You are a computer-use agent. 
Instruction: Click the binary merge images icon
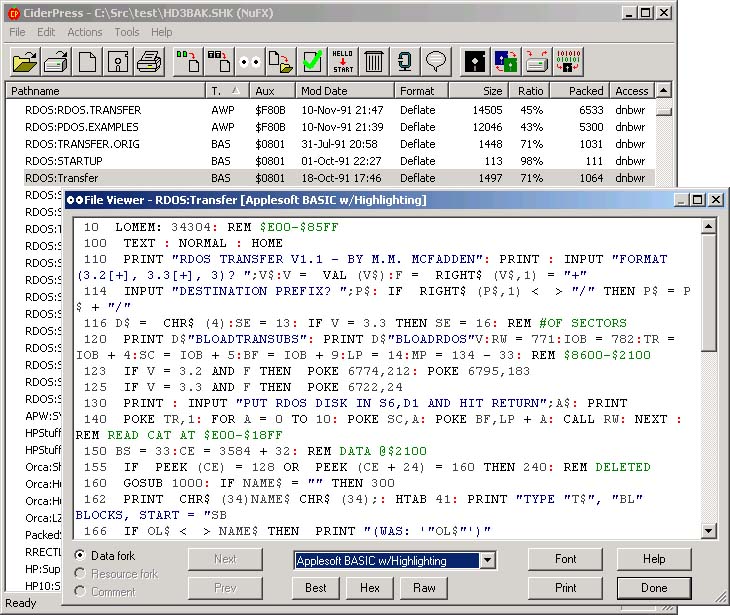pyautogui.click(x=568, y=61)
